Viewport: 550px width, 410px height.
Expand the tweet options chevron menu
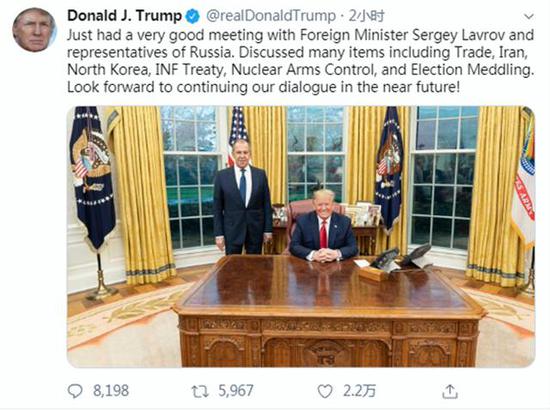[x=529, y=16]
